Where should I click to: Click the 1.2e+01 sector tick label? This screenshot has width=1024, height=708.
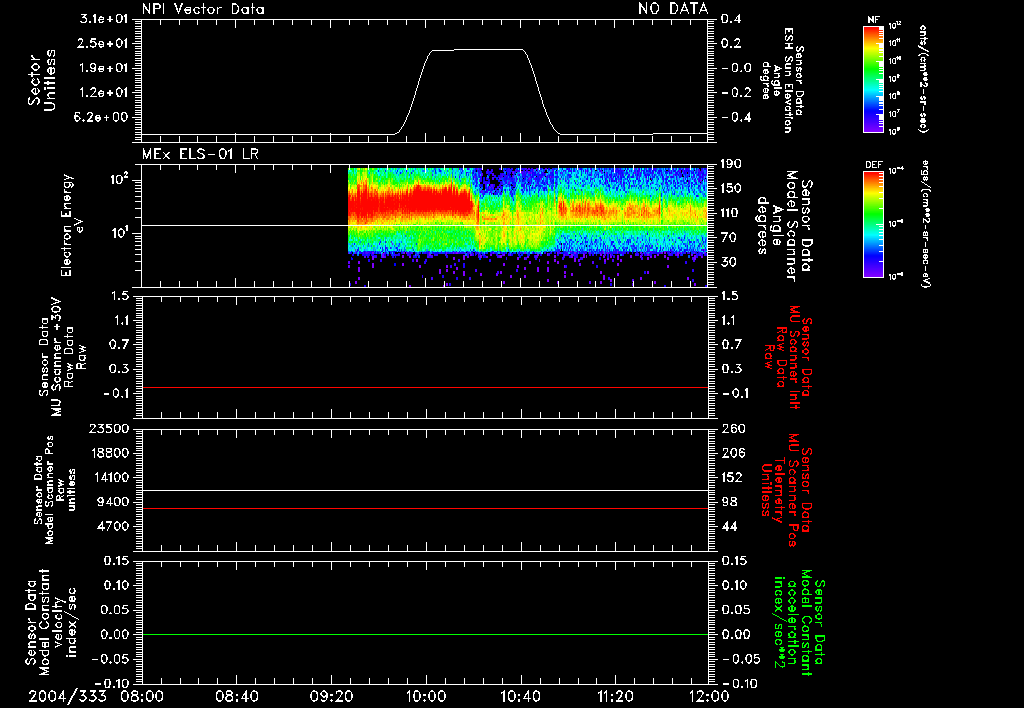coord(104,93)
